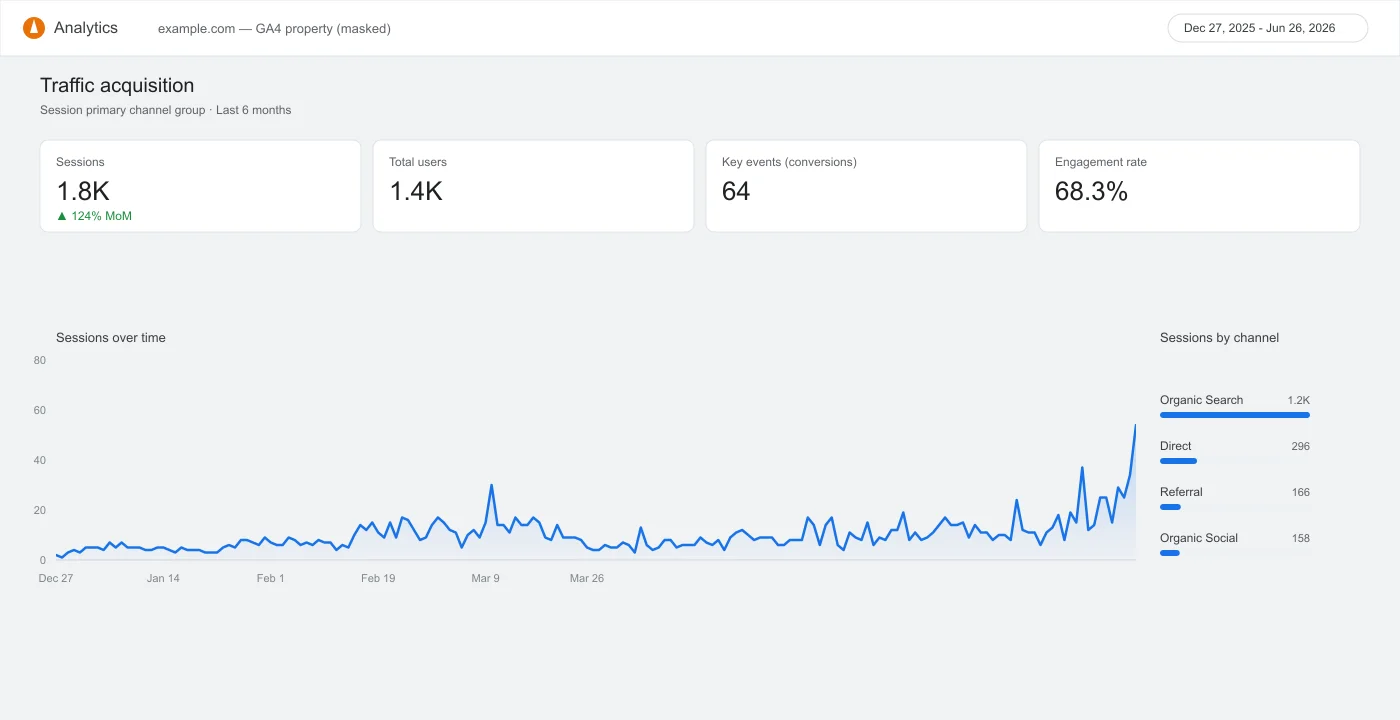The height and width of the screenshot is (720, 1400).
Task: Click the 40 y-axis label
Action: click(x=40, y=460)
